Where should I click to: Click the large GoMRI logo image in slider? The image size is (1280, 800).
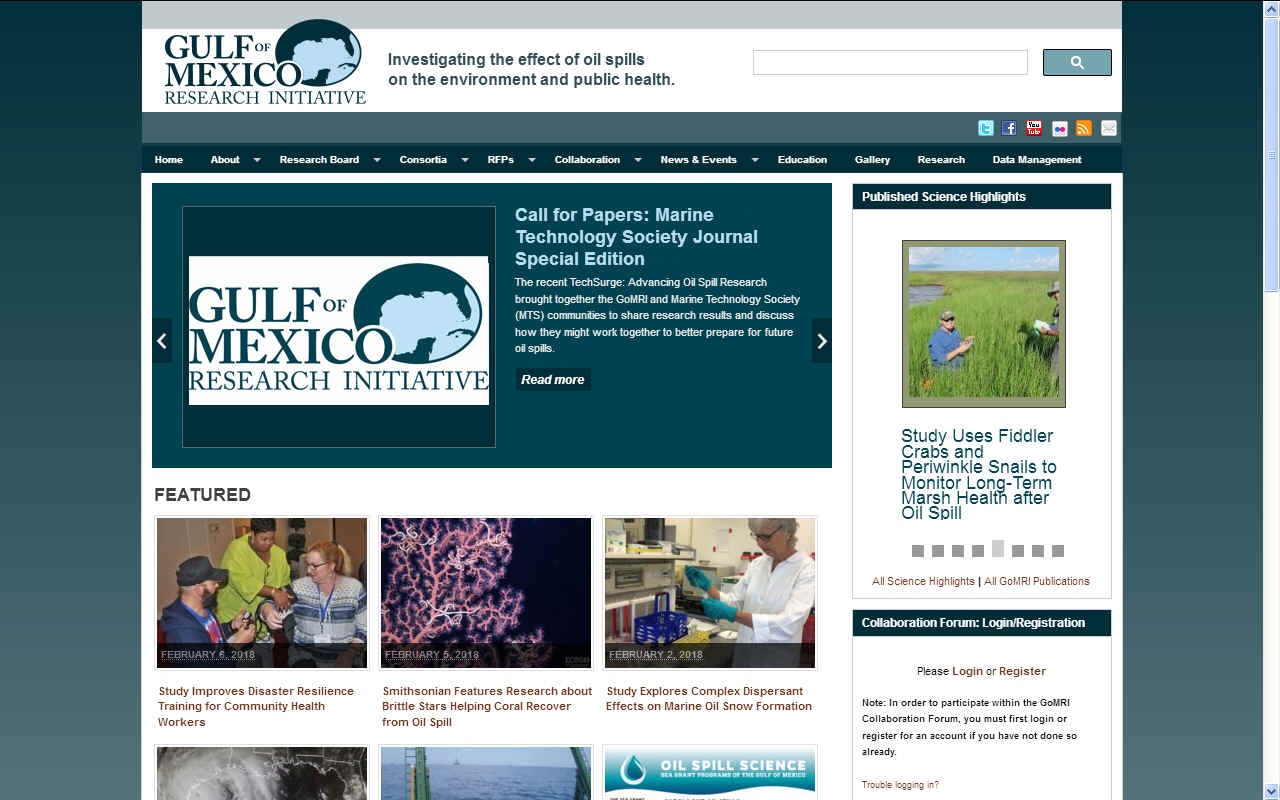pyautogui.click(x=339, y=330)
